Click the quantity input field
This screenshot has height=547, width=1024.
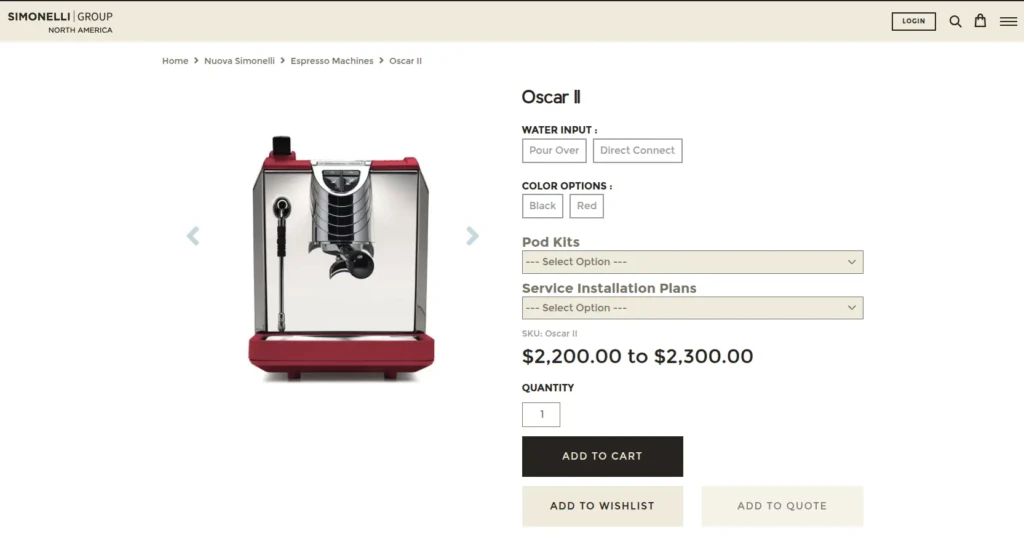click(541, 414)
